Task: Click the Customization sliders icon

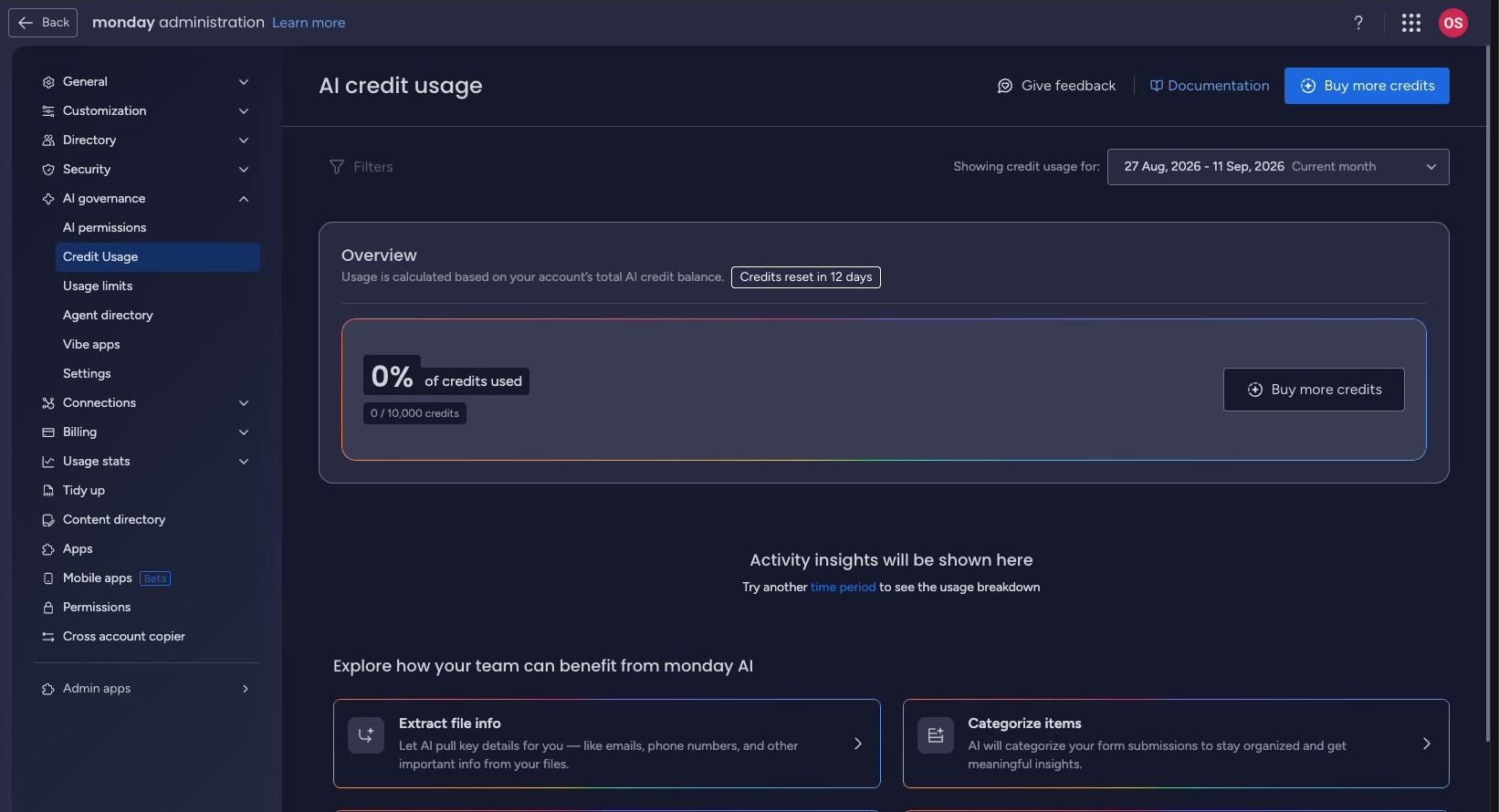Action: [48, 111]
